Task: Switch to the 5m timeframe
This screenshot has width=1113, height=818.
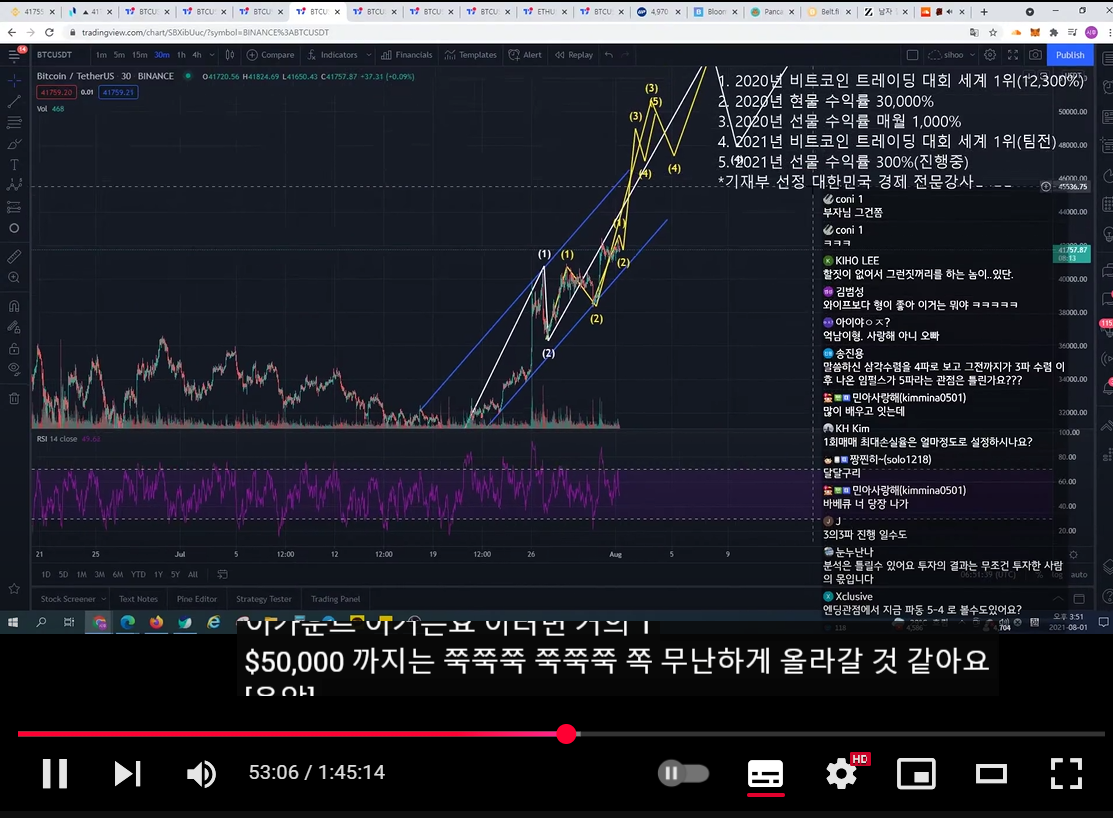Action: point(119,55)
